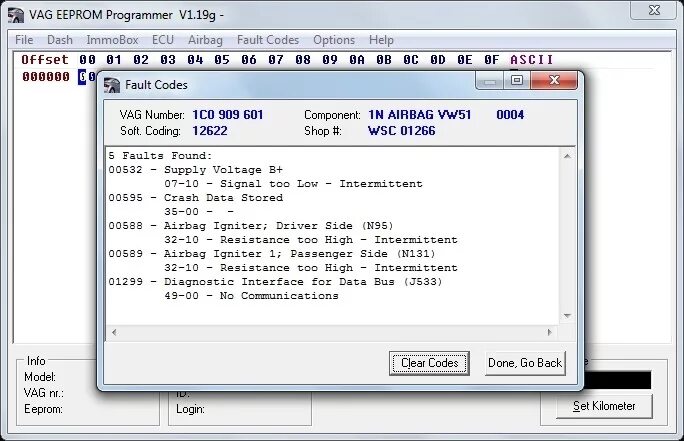The width and height of the screenshot is (684, 441).
Task: Close the Fault Codes dialog
Action: (x=554, y=80)
